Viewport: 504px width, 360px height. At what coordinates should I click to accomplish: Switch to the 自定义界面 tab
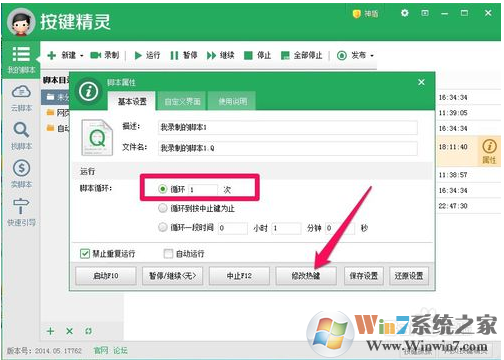(182, 101)
